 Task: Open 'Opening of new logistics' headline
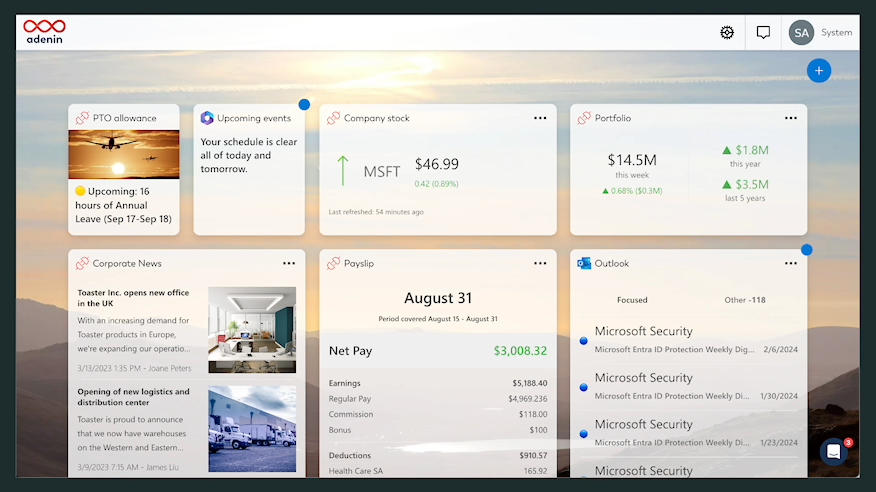pos(134,397)
